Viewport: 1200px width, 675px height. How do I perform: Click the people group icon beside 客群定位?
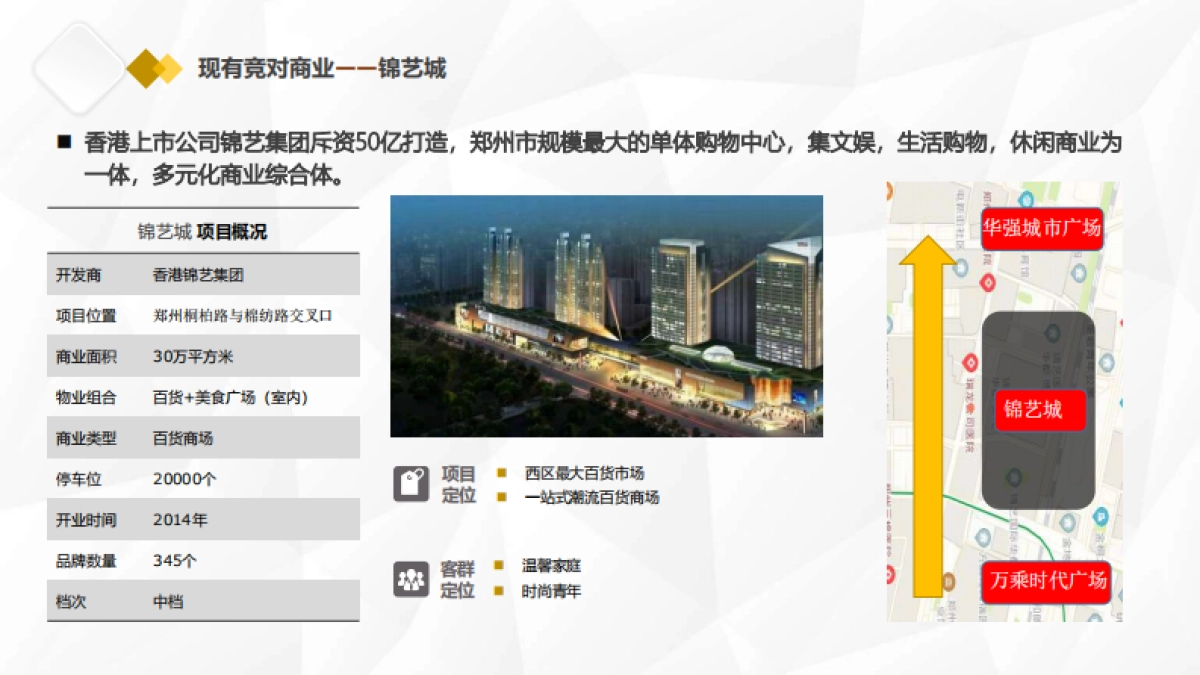(414, 577)
